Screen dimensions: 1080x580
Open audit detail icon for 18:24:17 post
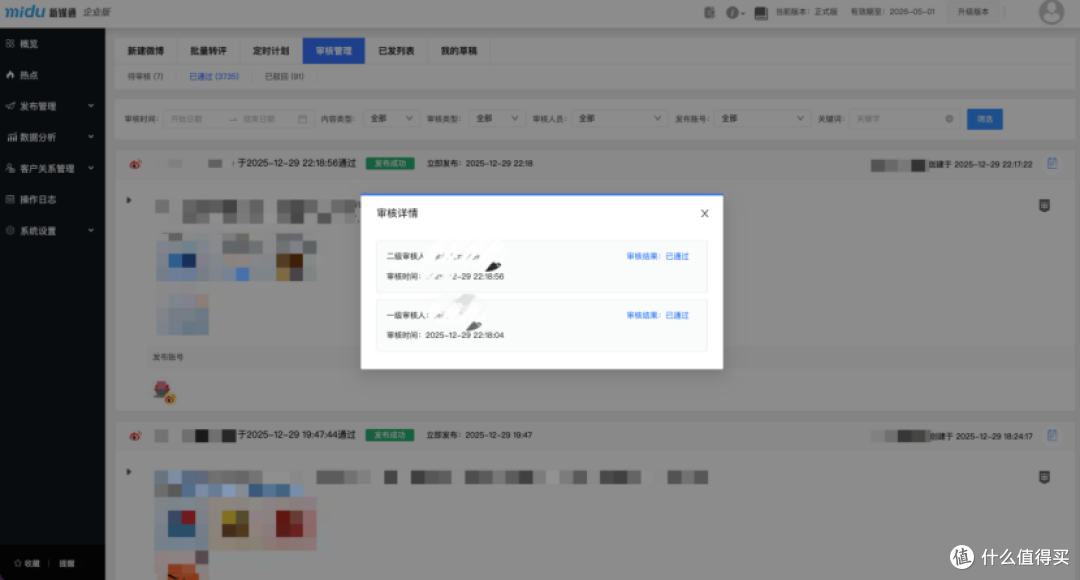[1052, 435]
